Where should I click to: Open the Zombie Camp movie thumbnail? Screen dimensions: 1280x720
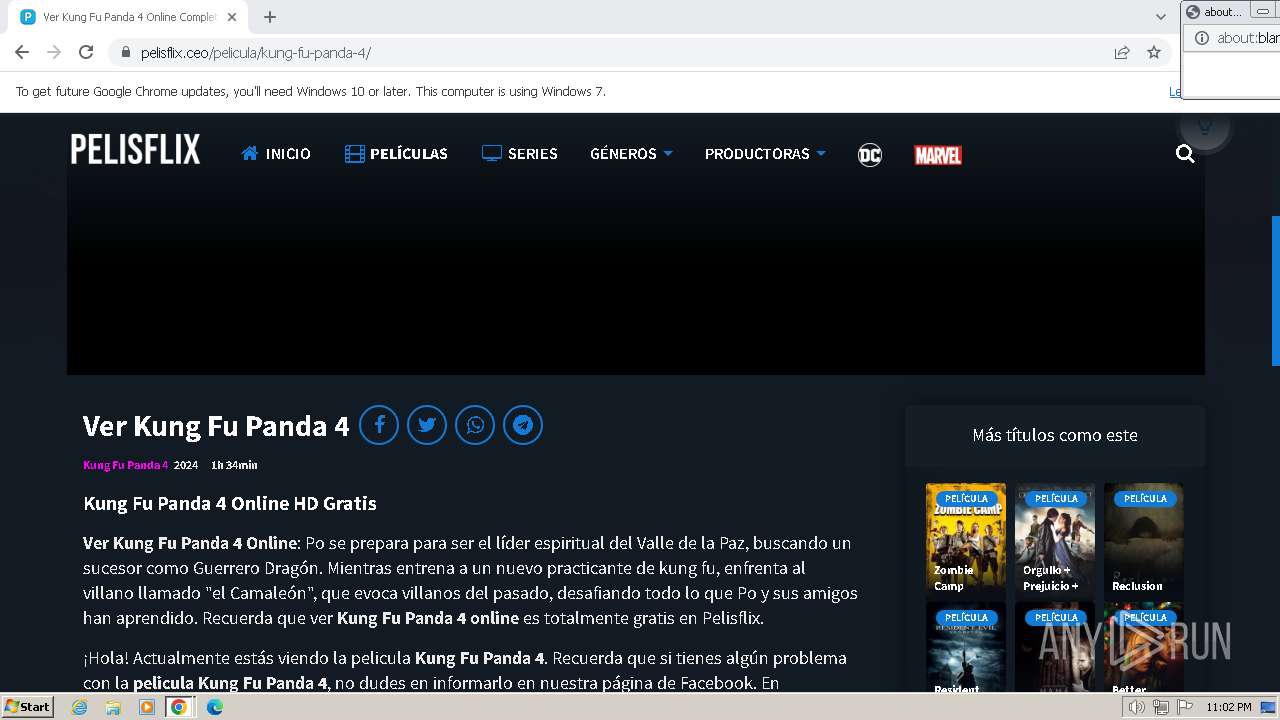click(x=966, y=540)
